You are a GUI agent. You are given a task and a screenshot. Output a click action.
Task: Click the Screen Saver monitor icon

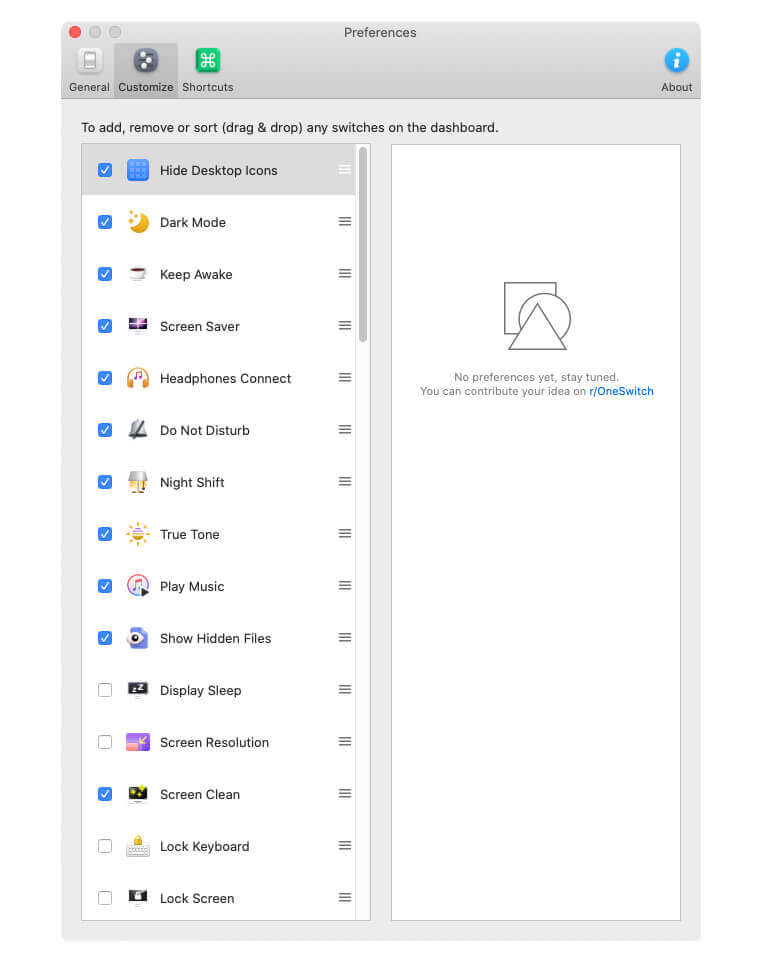[x=138, y=325]
